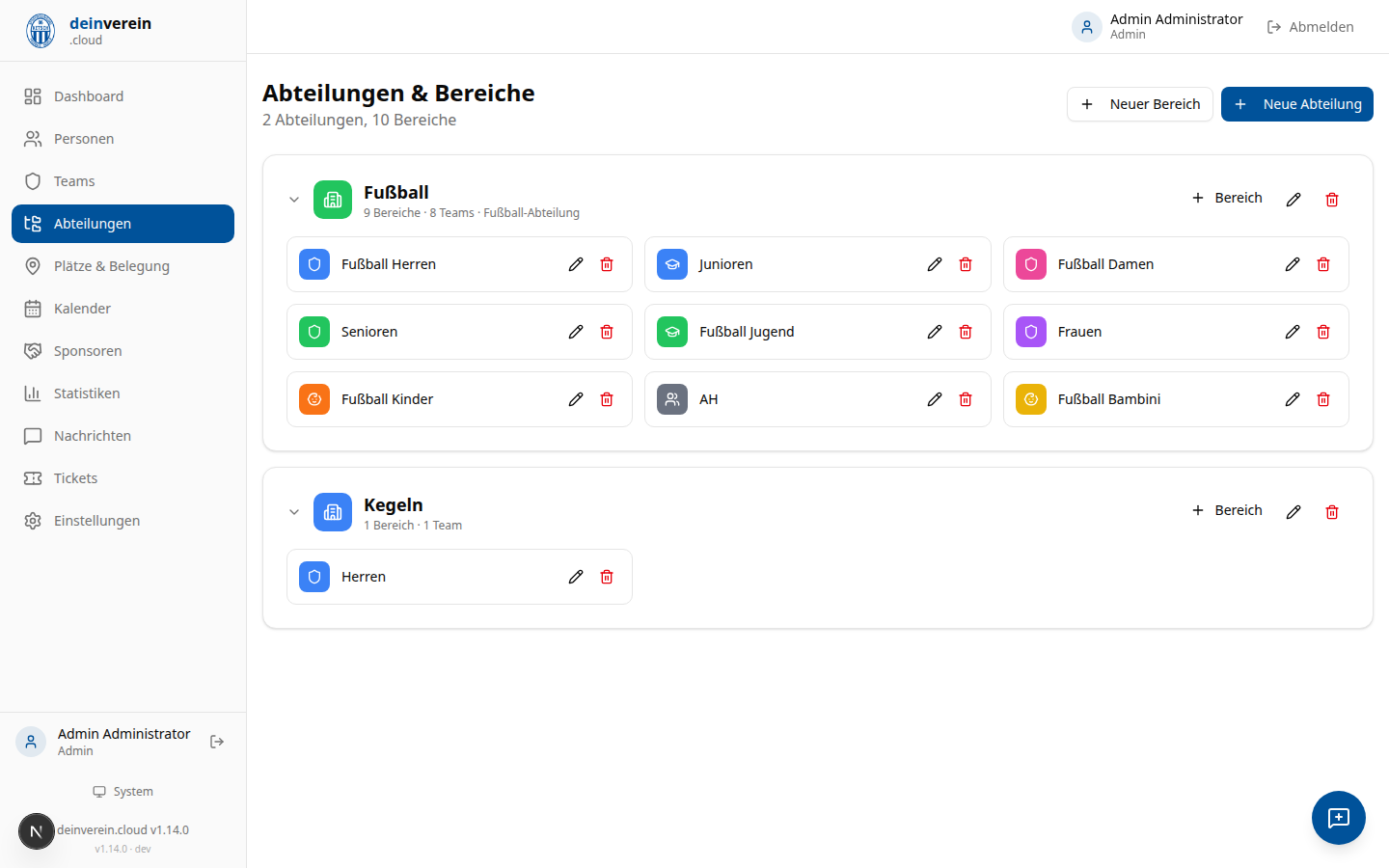This screenshot has width=1389, height=868.
Task: Click the pencil edit icon for Fußball Herren
Action: (576, 264)
